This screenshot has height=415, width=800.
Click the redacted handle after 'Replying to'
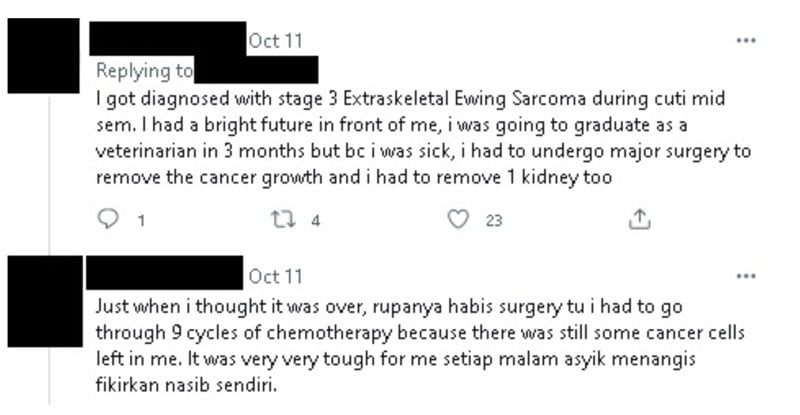tap(256, 70)
